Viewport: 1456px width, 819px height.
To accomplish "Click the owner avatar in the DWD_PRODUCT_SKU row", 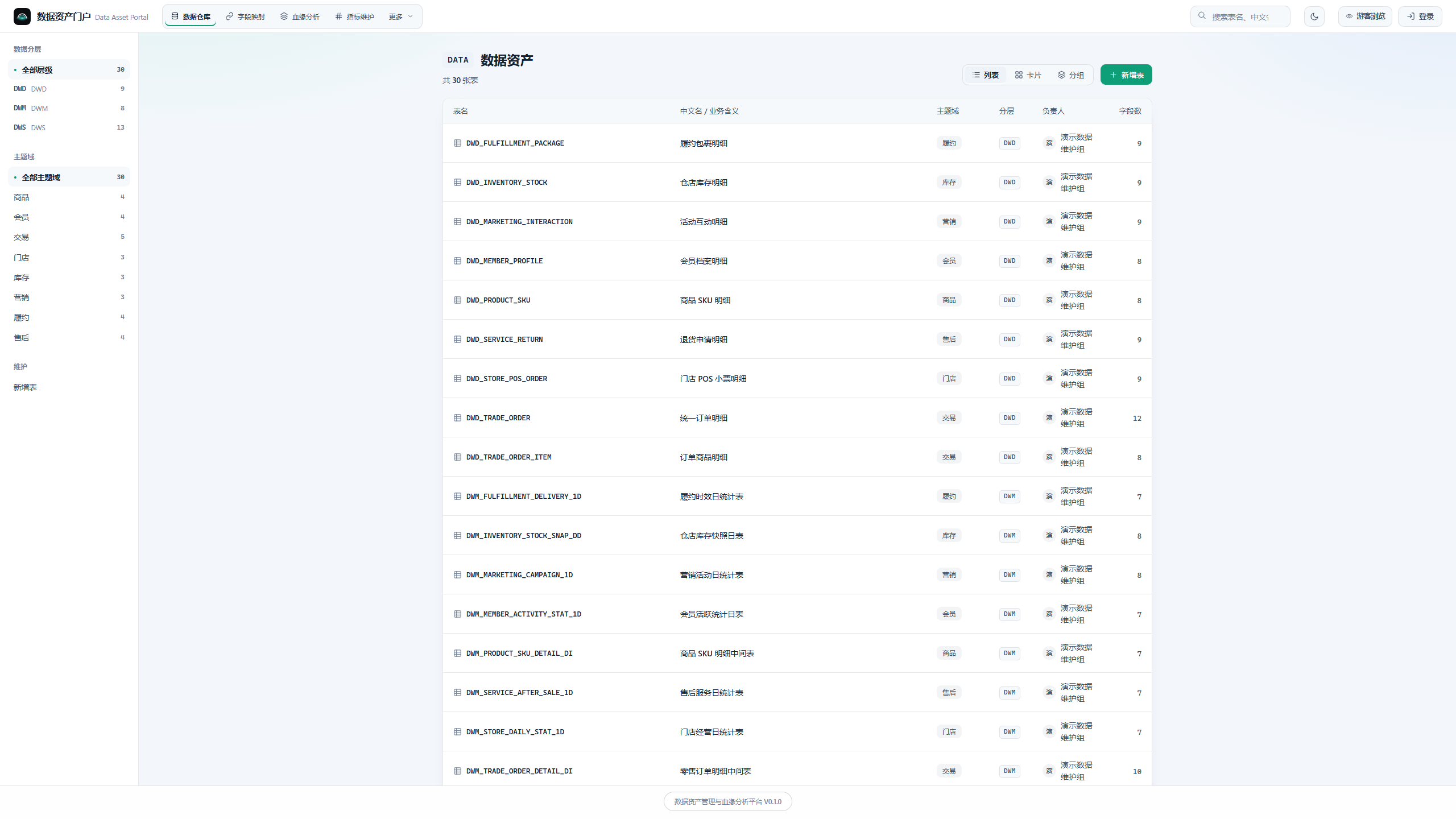I will click(1049, 300).
